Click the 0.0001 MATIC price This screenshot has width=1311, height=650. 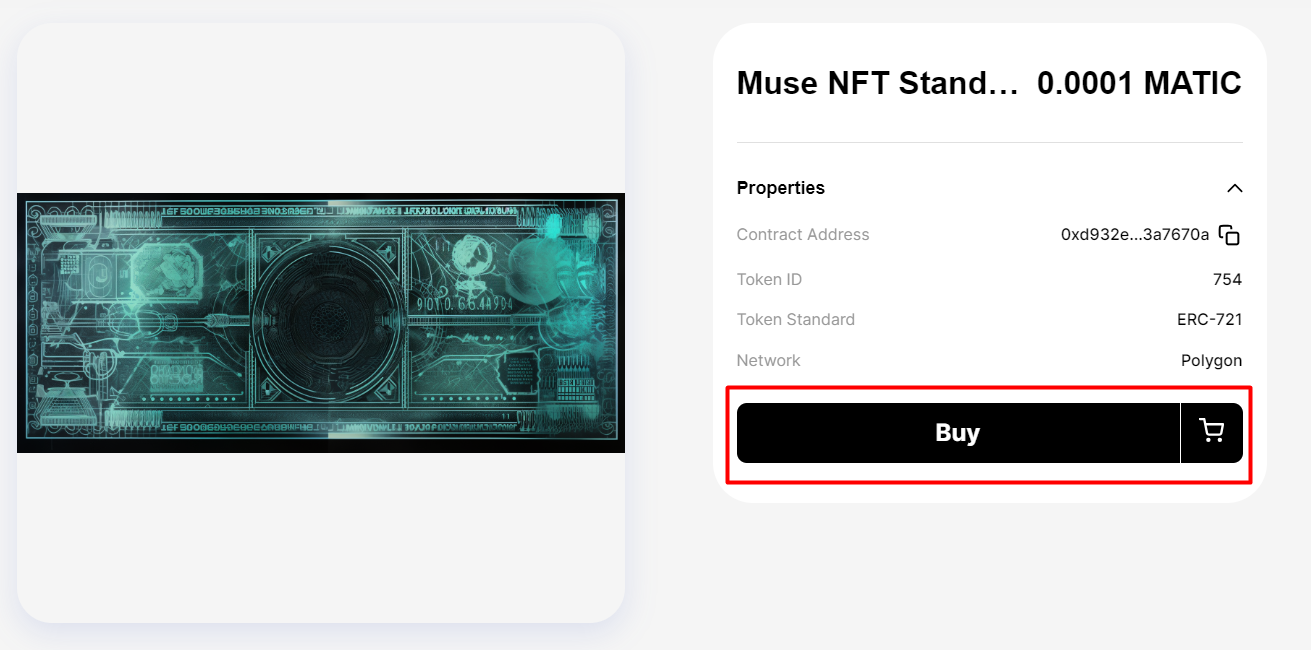1139,83
